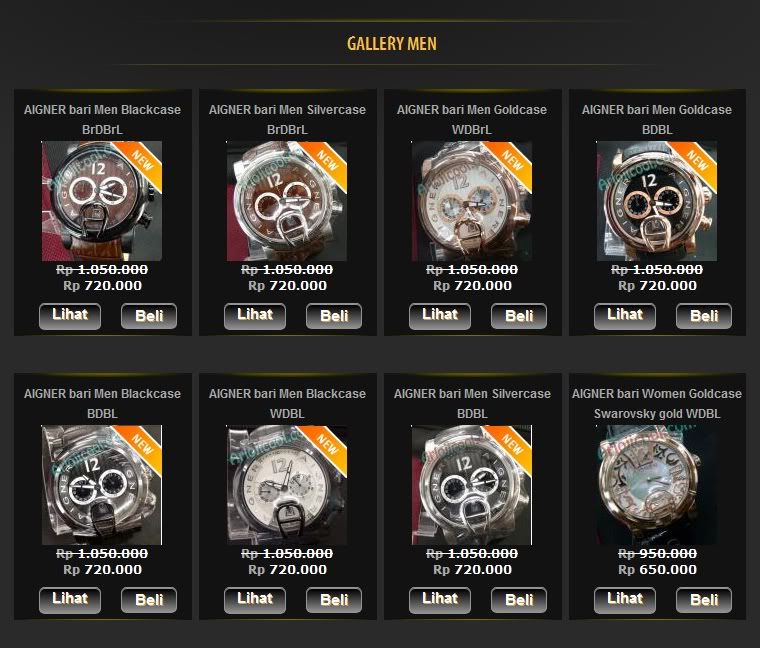Open the Goldcase BDBL watch image

tap(657, 201)
